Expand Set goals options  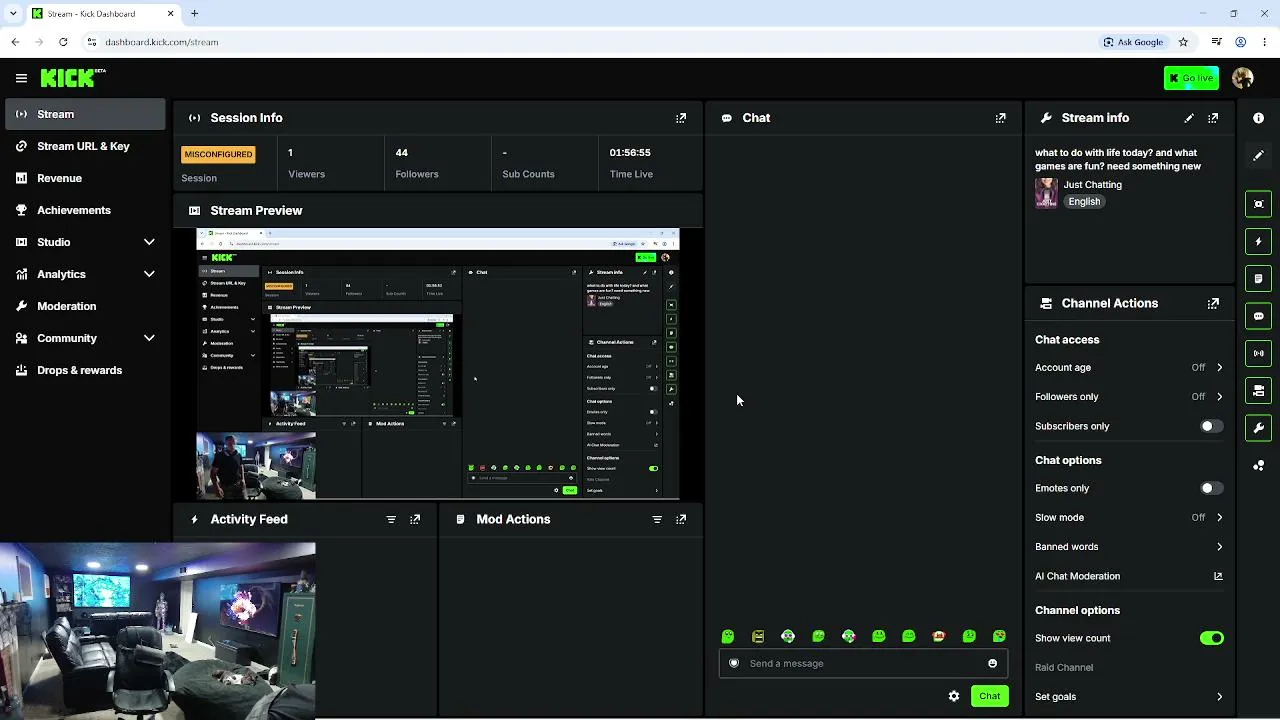click(x=1129, y=697)
